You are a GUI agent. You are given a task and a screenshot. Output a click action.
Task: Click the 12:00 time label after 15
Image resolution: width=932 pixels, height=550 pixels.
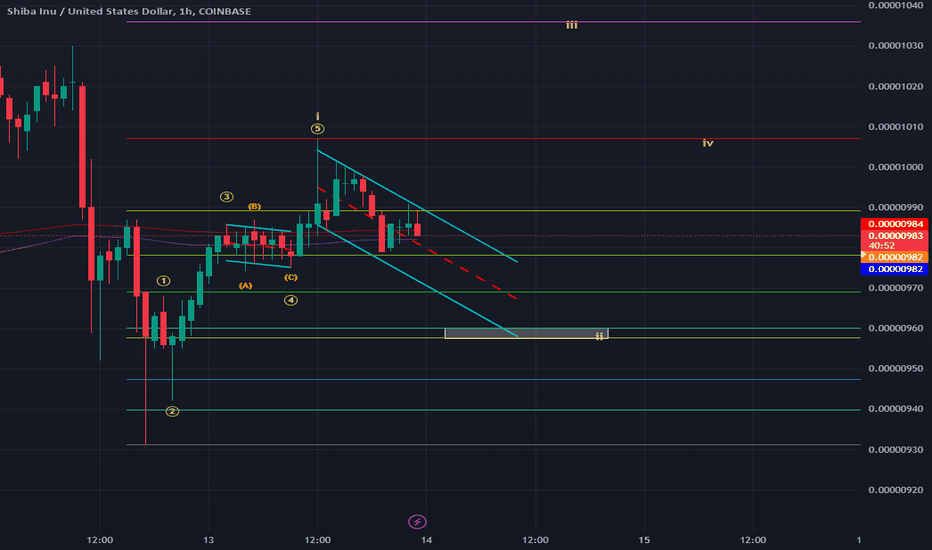point(753,540)
